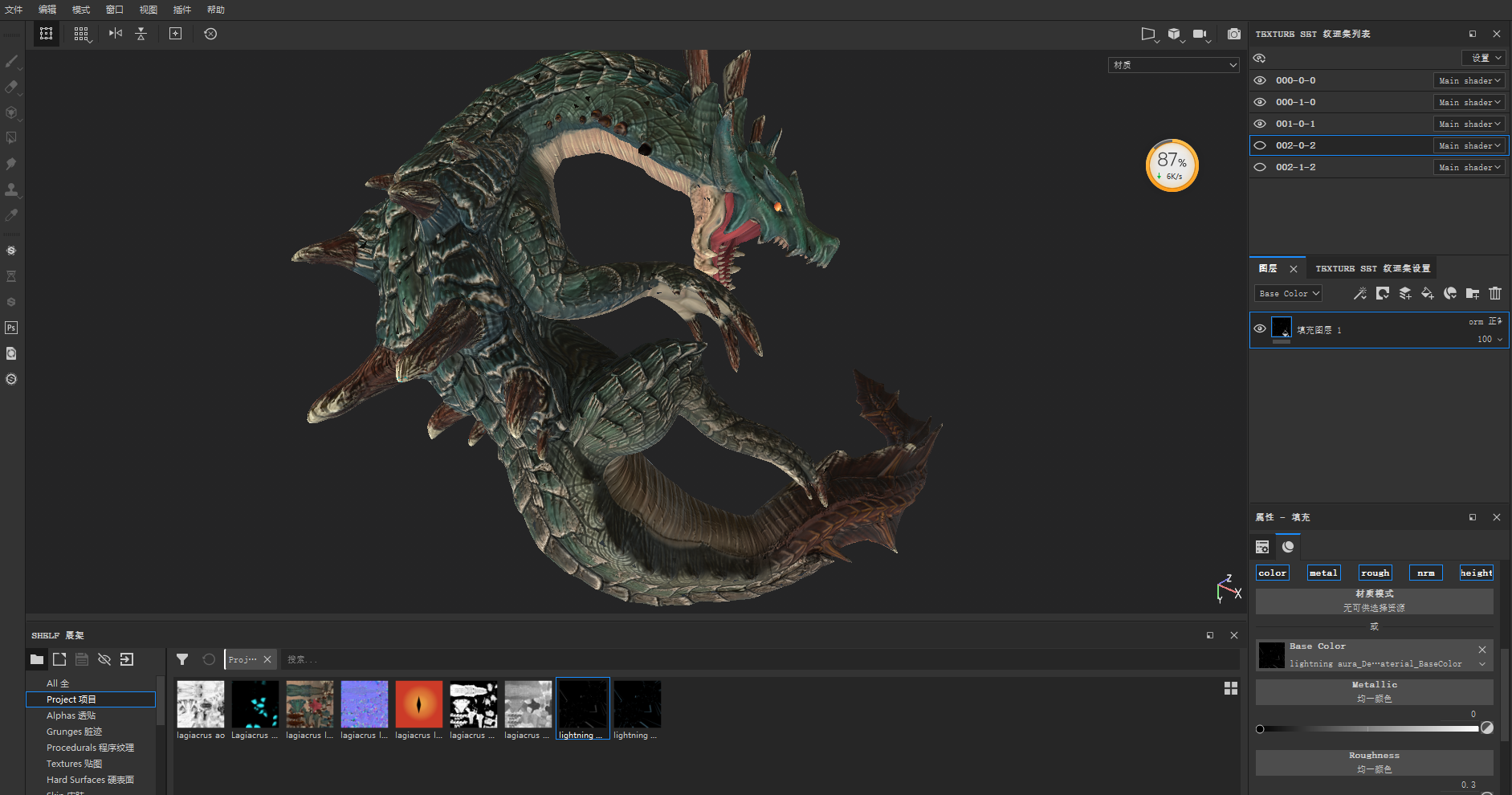Show texture set 002-1-2
The width and height of the screenshot is (1512, 795).
(x=1260, y=167)
